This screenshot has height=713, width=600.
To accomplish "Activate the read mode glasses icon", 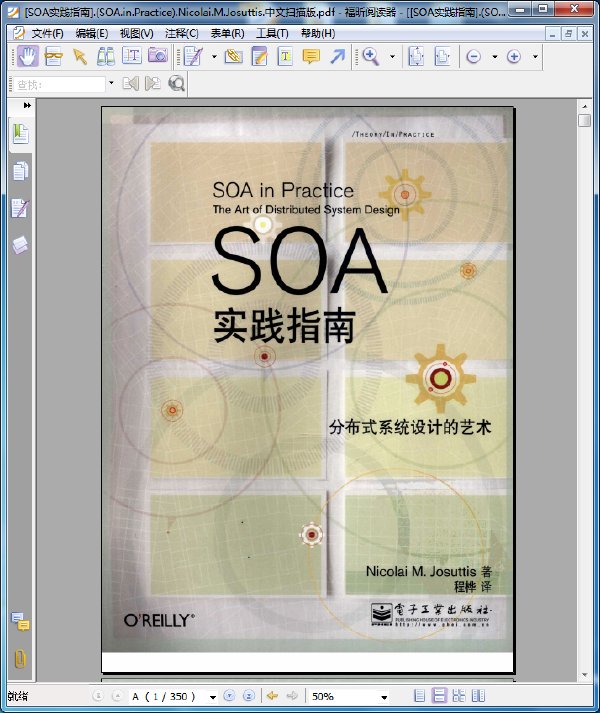I will pyautogui.click(x=54, y=57).
